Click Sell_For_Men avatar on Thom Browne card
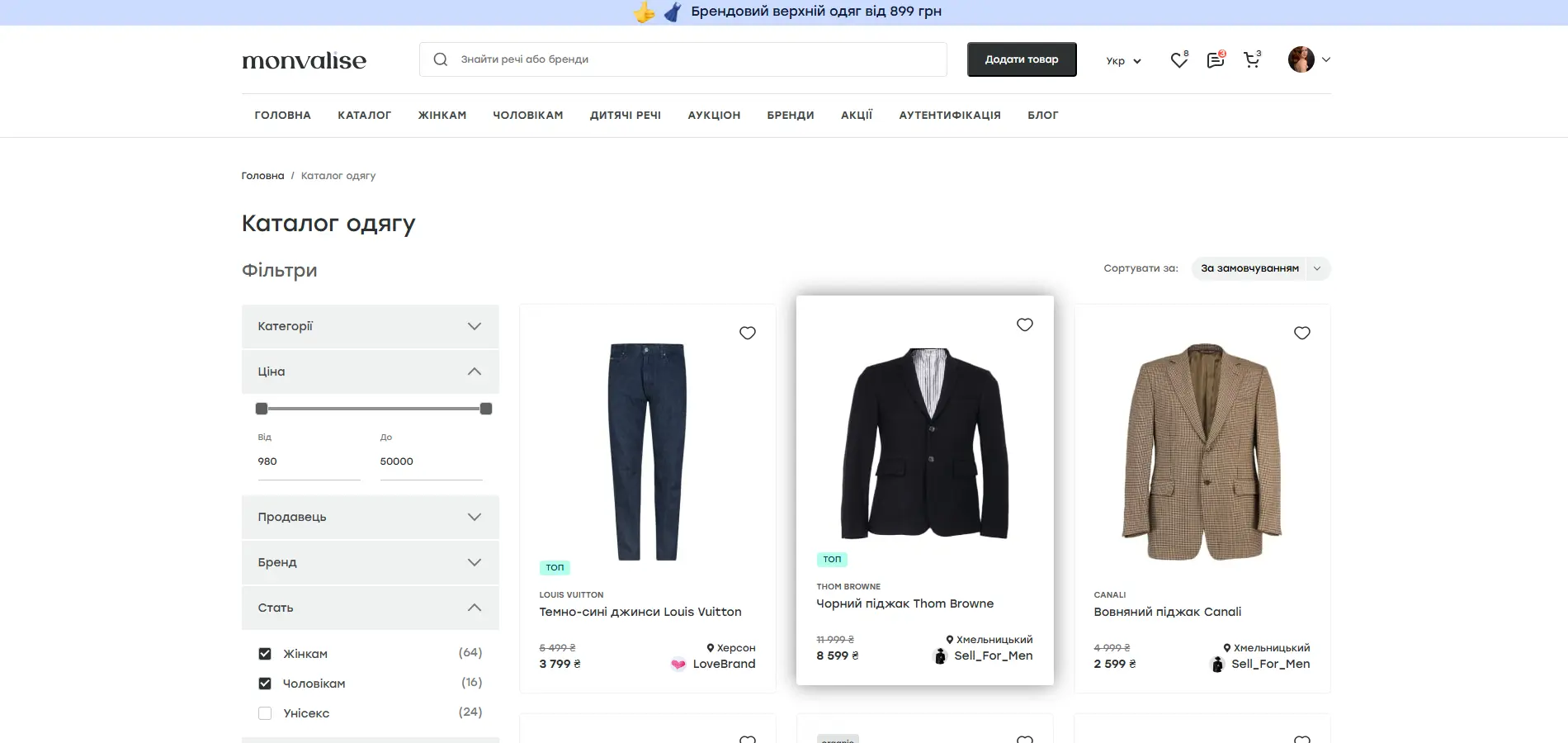This screenshot has width=1568, height=743. tap(940, 655)
